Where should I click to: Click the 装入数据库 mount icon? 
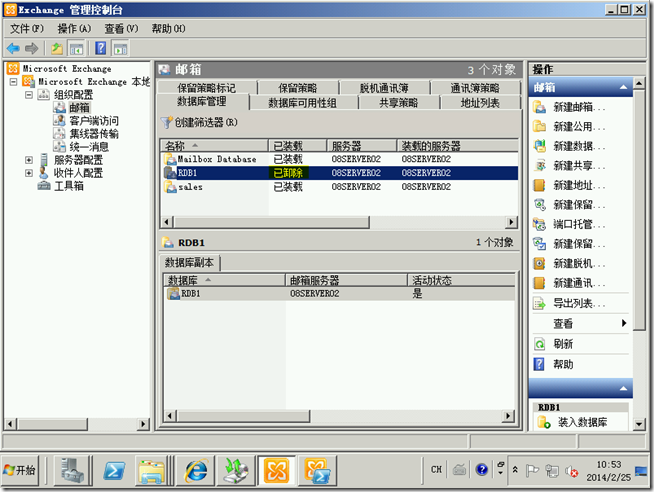[x=544, y=423]
